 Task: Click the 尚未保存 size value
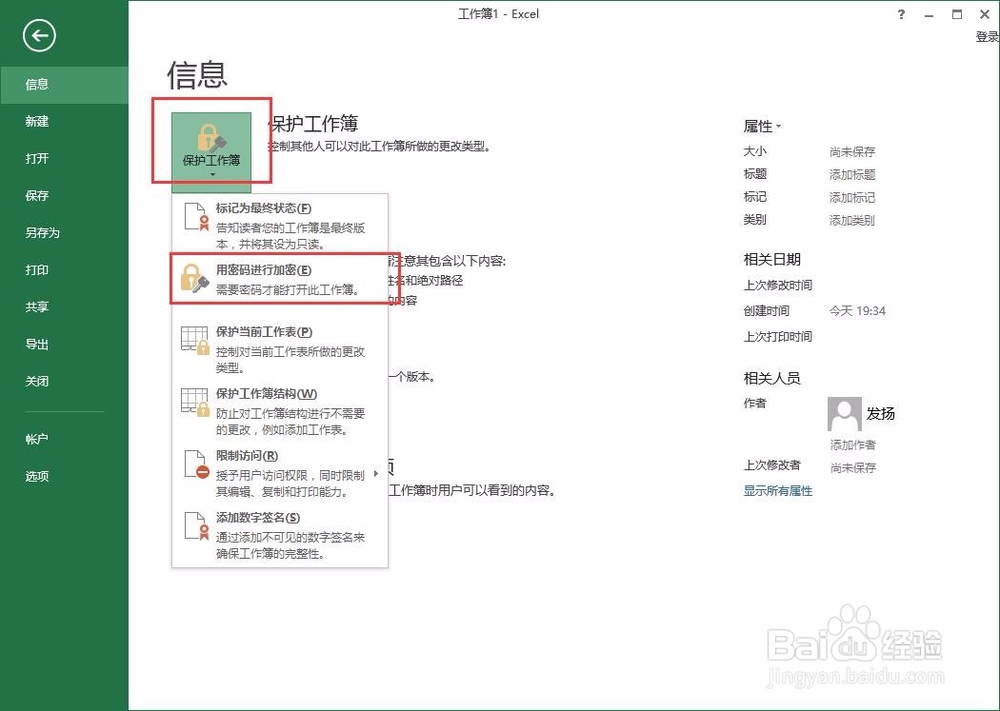click(852, 152)
